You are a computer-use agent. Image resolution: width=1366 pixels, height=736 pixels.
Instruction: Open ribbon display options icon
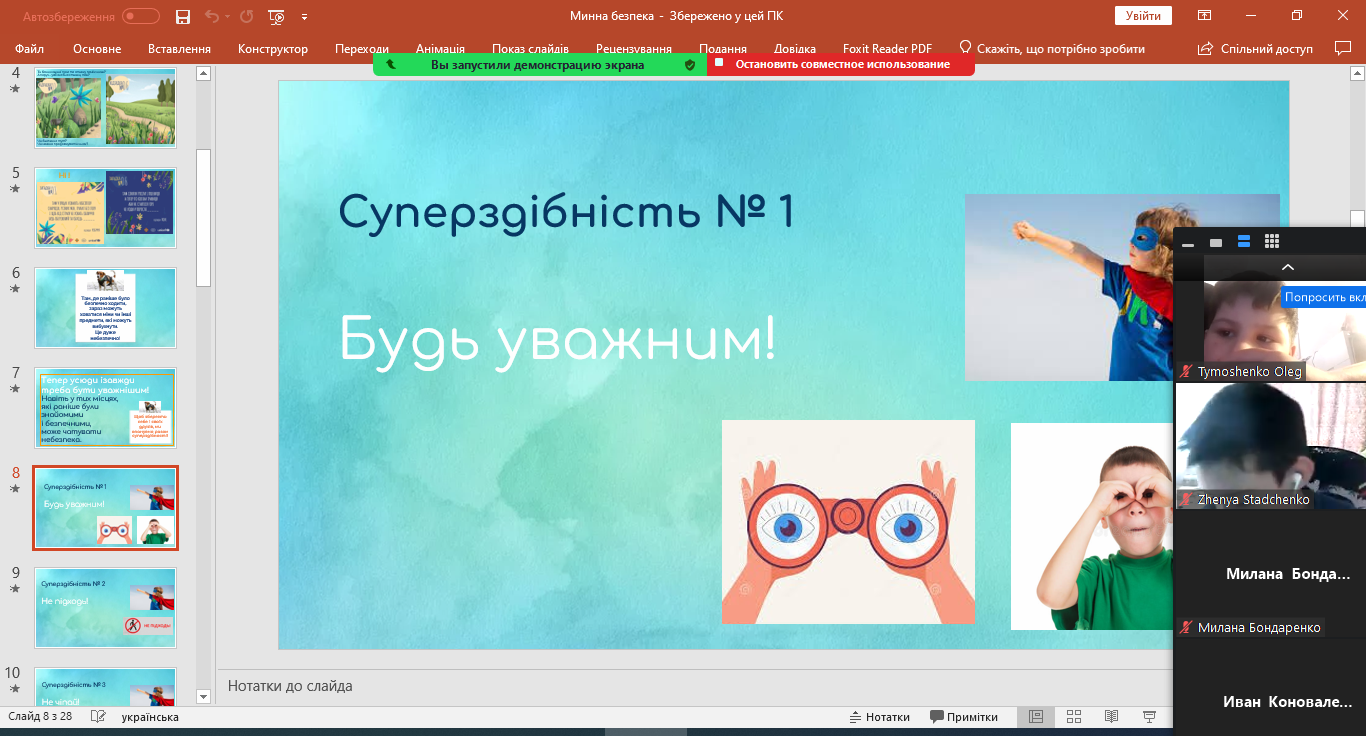[1204, 15]
